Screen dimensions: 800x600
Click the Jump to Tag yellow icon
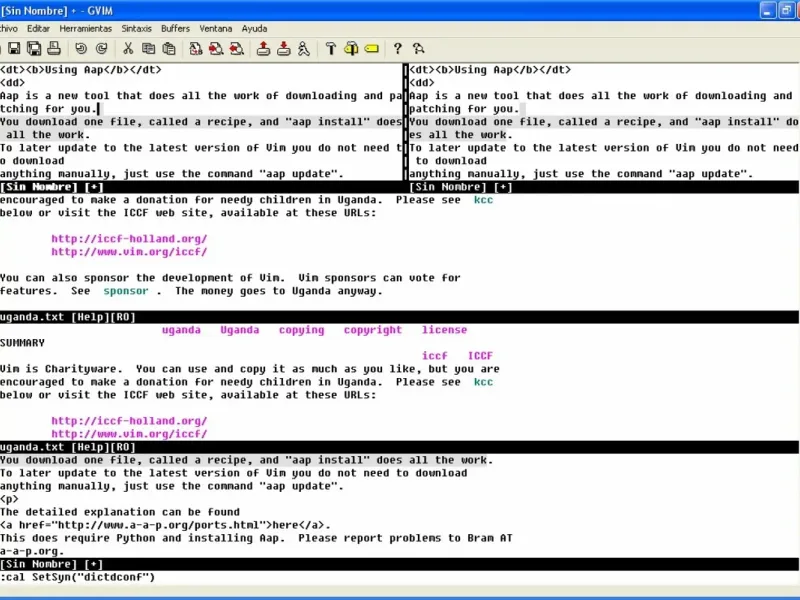coord(372,48)
